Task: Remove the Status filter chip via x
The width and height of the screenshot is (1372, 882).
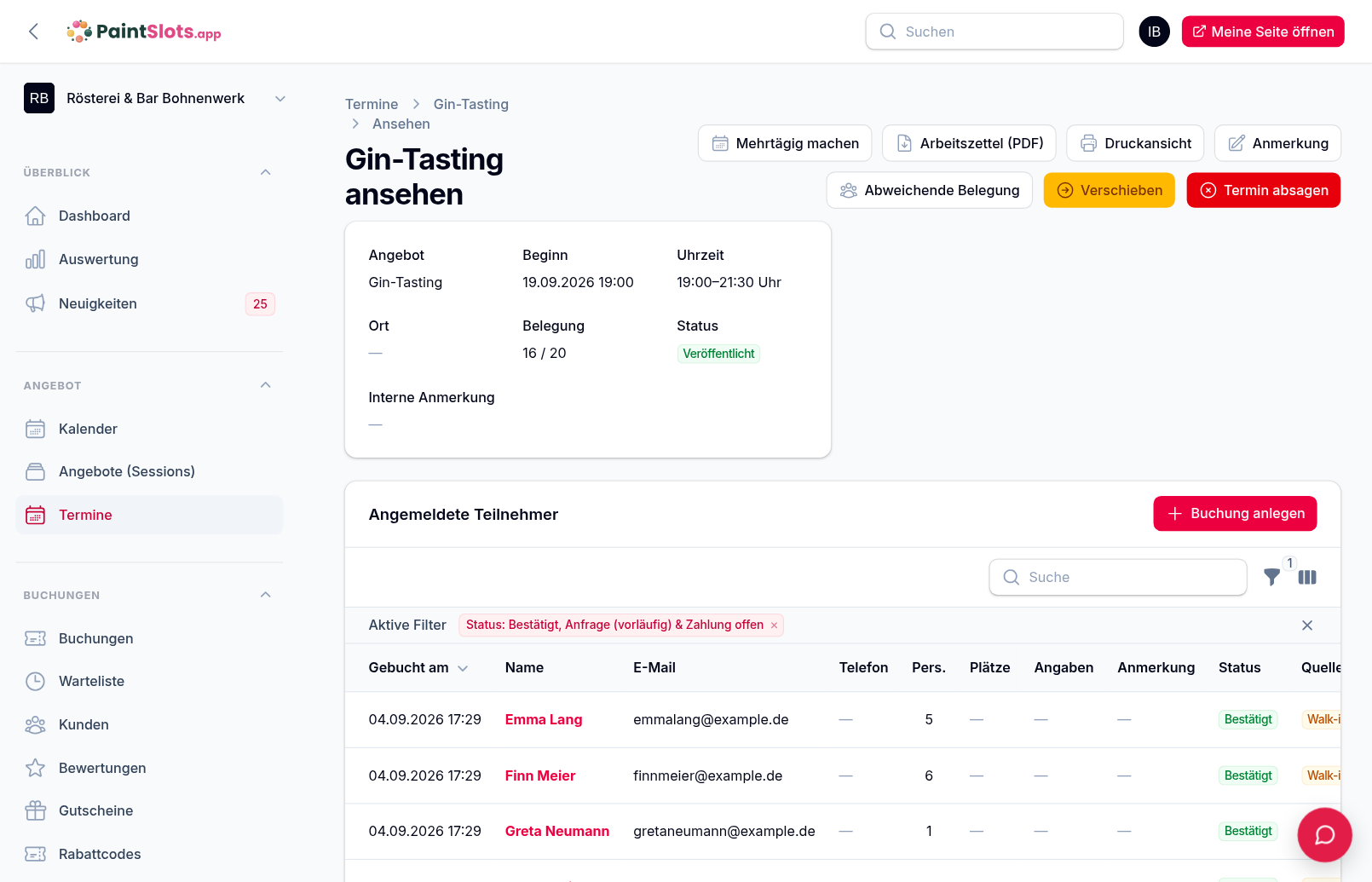Action: tap(774, 625)
